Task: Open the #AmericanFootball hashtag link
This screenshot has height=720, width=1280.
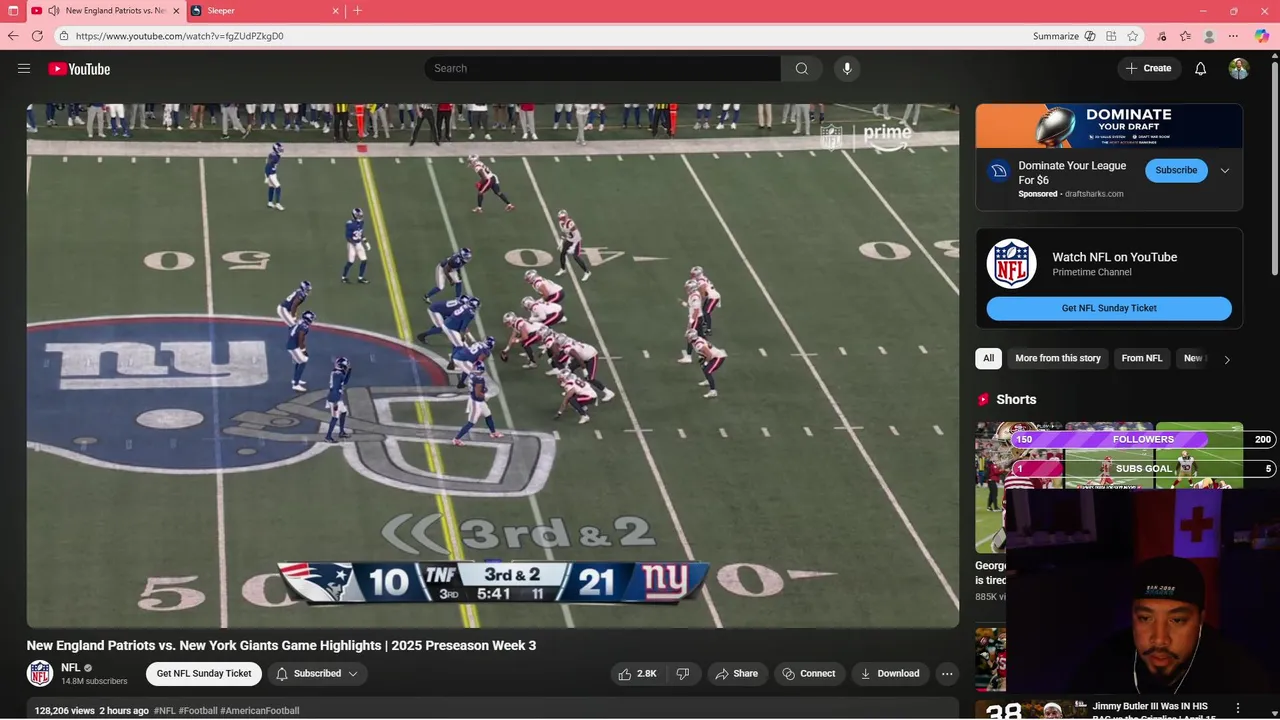Action: tap(260, 711)
